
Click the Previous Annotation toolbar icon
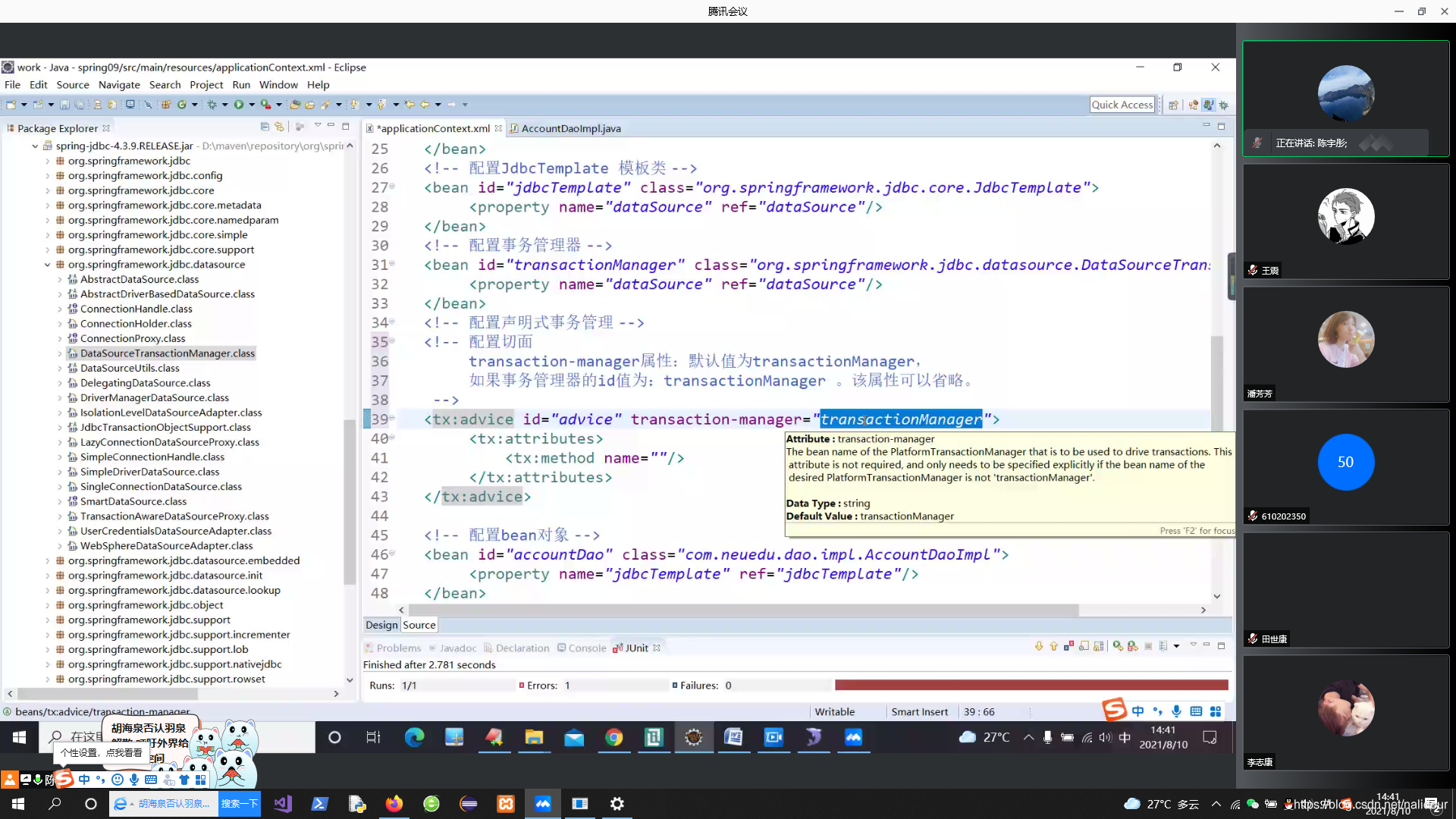tap(382, 105)
